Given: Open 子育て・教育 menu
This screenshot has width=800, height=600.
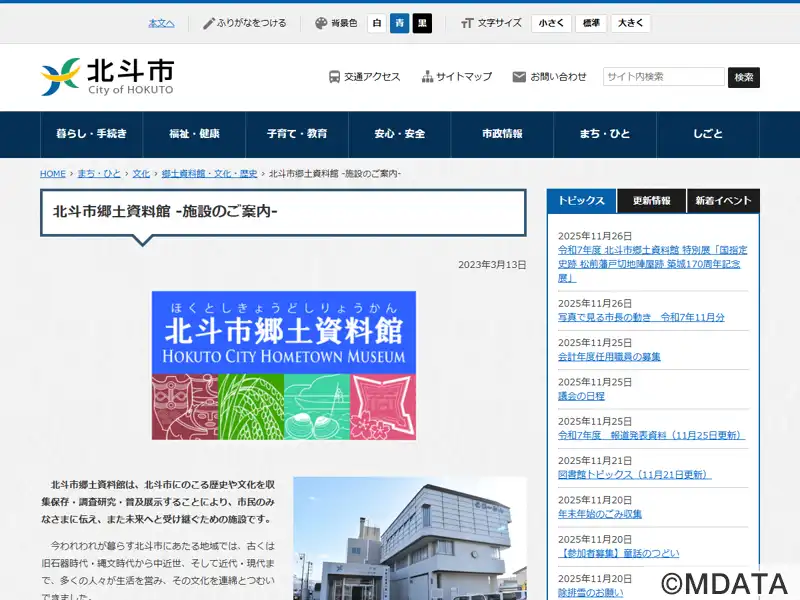Looking at the screenshot, I should pos(297,134).
